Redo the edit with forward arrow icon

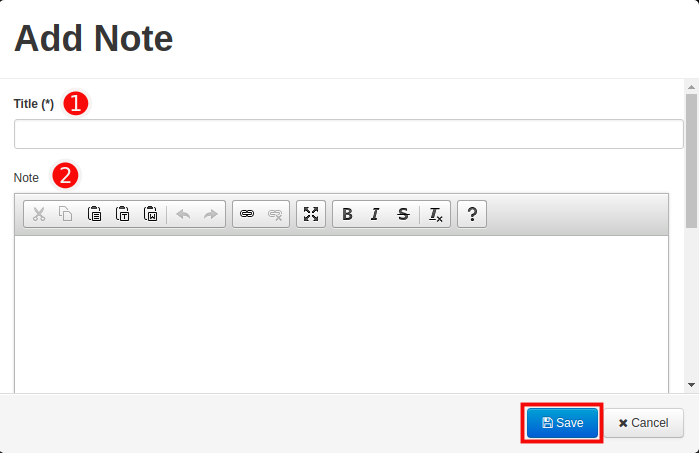210,214
